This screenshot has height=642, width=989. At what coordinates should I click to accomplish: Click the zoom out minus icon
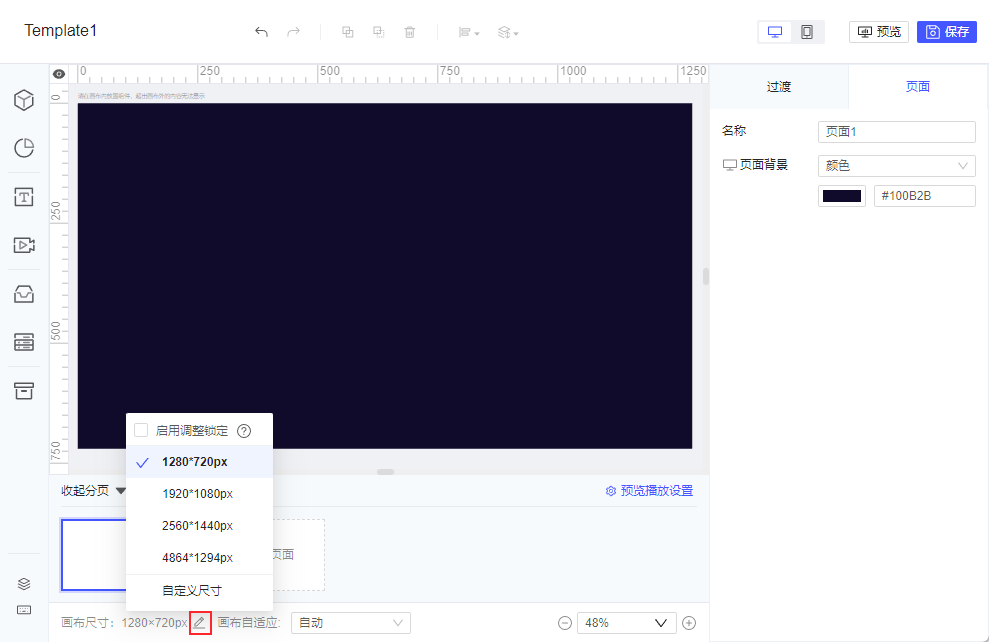565,623
